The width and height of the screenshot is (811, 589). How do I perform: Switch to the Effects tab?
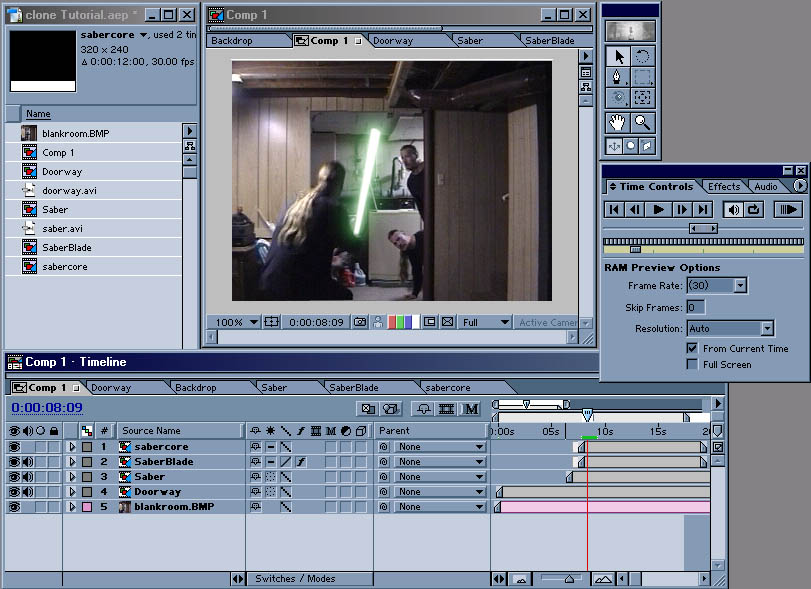tap(723, 186)
